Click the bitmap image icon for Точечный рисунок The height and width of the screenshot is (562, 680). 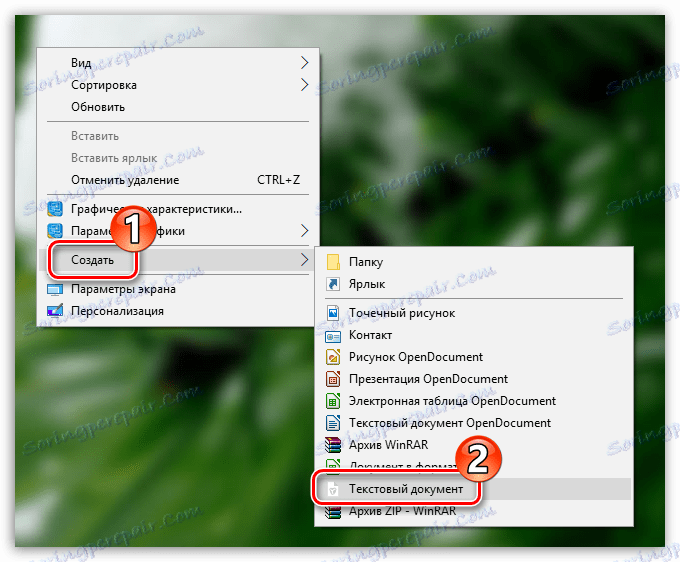click(x=333, y=313)
